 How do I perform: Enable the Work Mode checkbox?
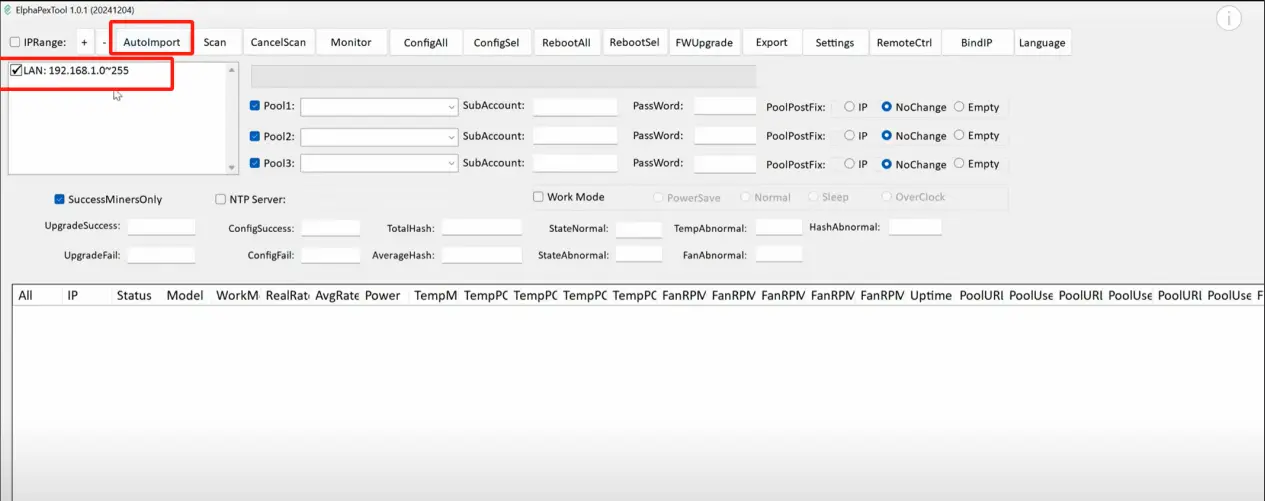point(538,197)
